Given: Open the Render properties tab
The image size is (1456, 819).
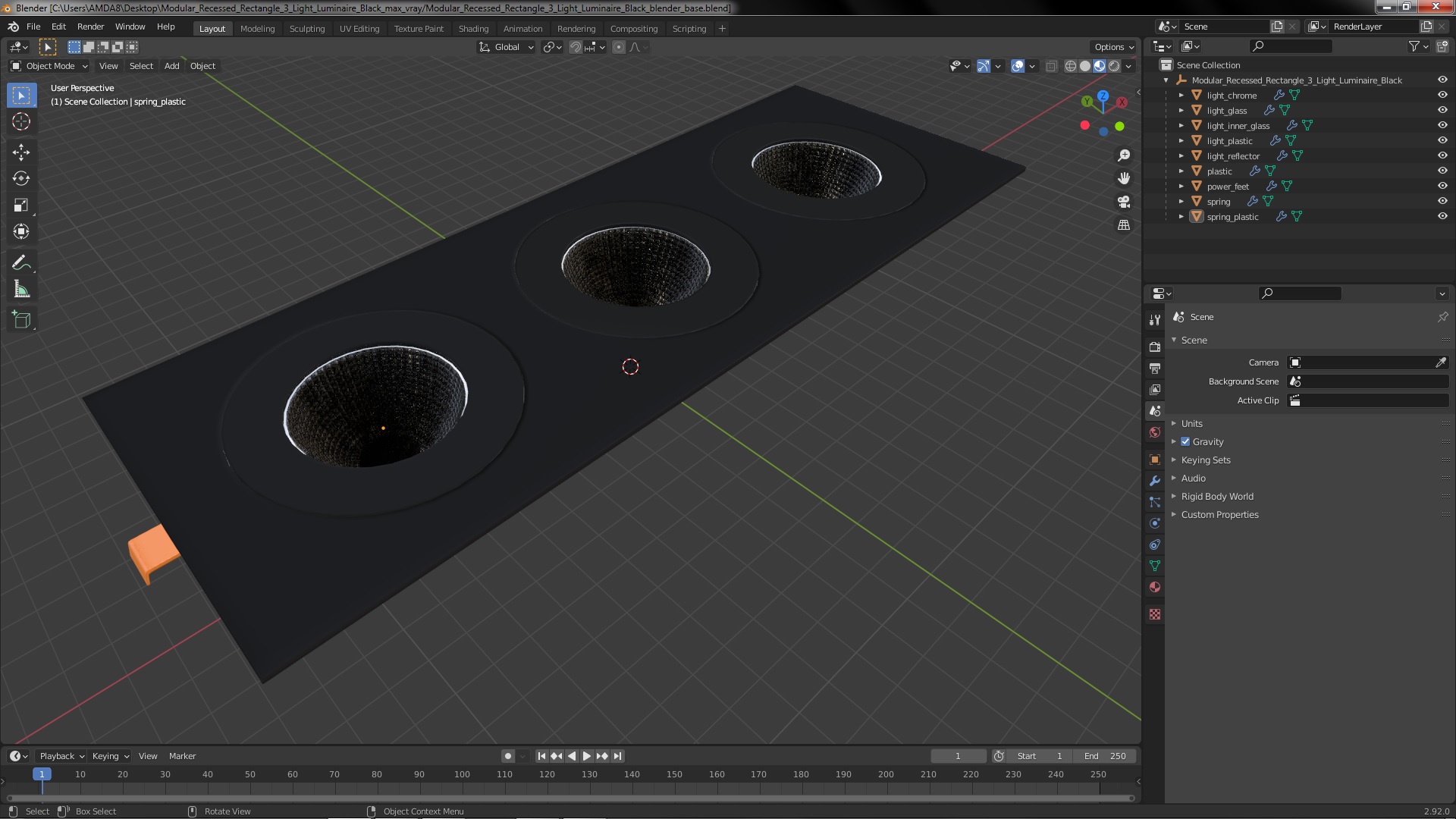Looking at the screenshot, I should [1155, 347].
